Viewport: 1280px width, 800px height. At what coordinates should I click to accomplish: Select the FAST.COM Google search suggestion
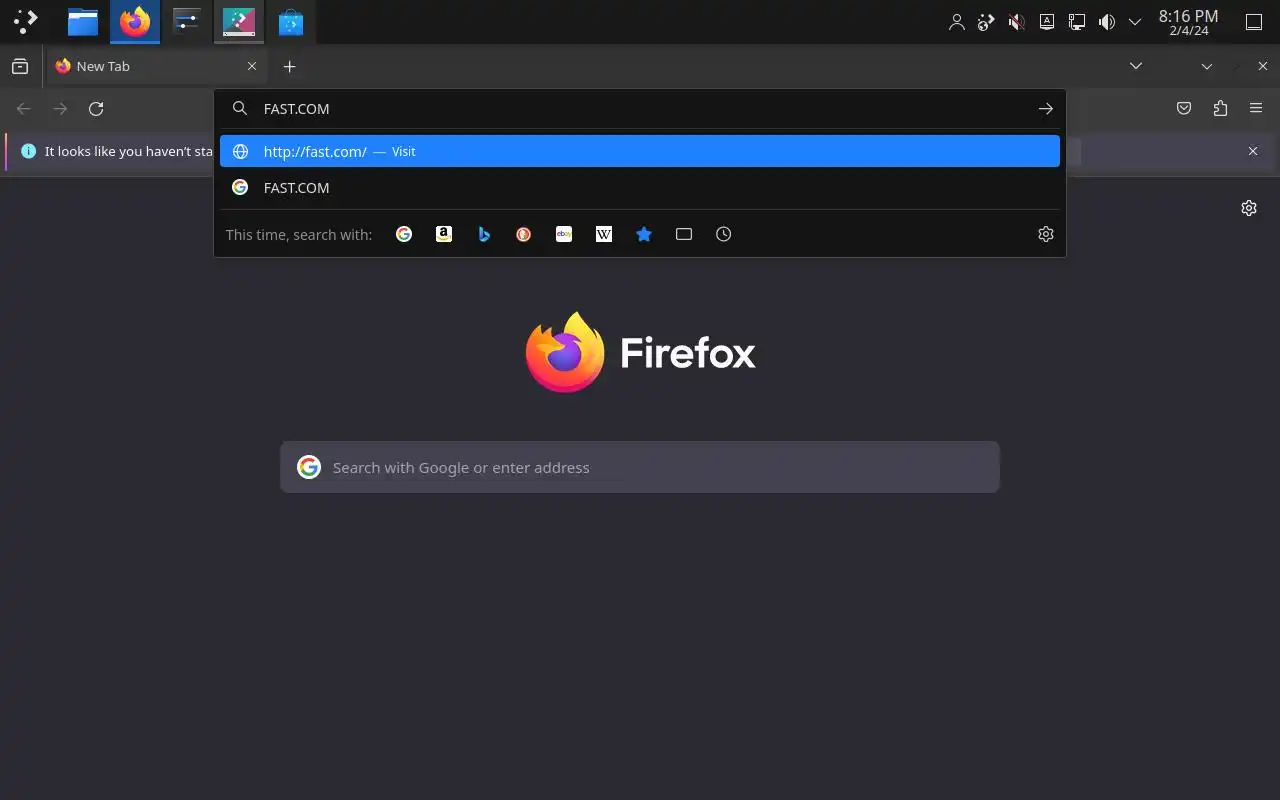[x=640, y=187]
